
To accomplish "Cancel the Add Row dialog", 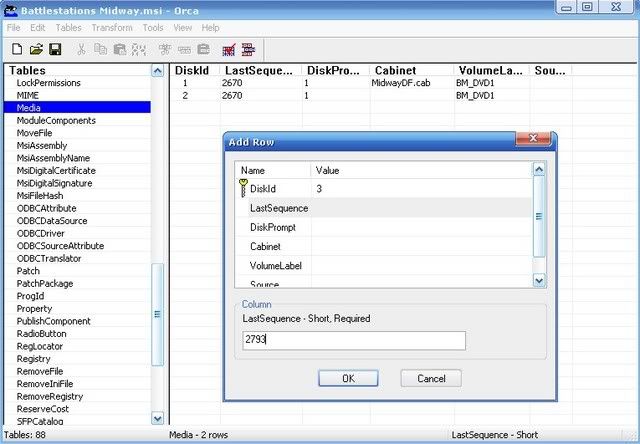I will pyautogui.click(x=431, y=378).
